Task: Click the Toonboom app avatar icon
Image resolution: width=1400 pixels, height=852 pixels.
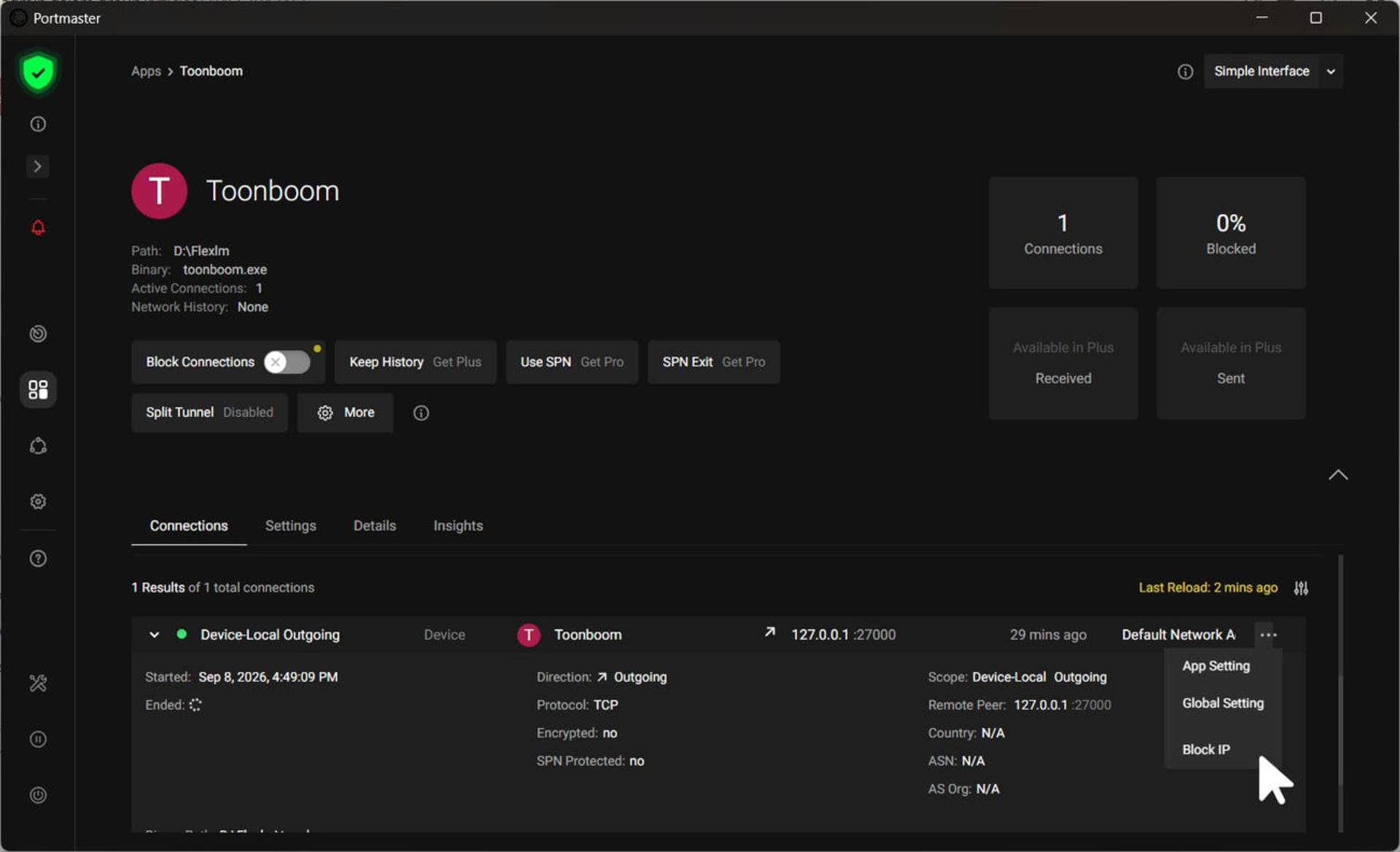Action: (159, 191)
